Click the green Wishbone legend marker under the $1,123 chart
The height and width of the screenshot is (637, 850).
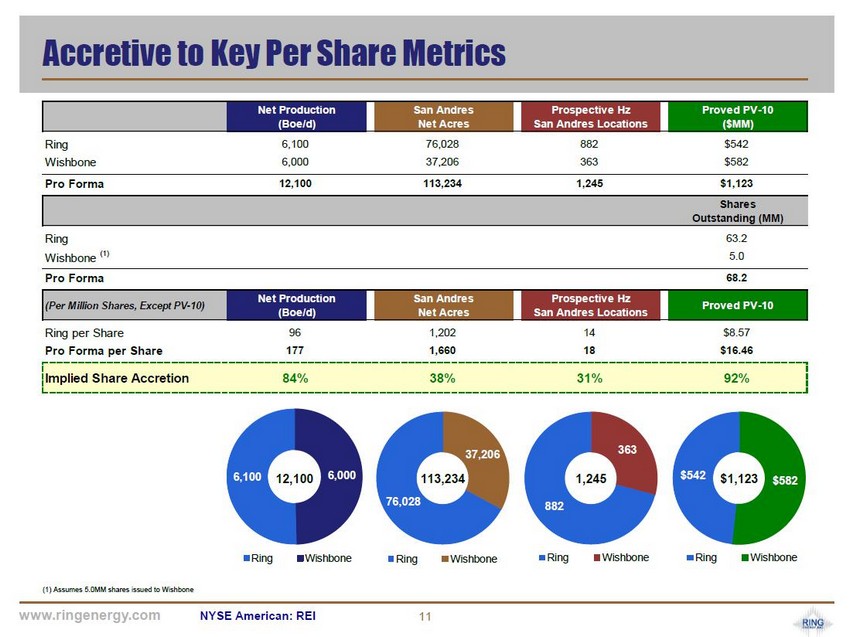743,558
